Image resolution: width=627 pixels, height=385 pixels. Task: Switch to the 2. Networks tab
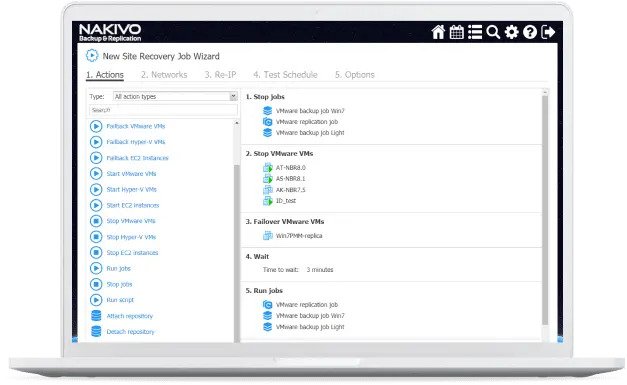click(164, 75)
